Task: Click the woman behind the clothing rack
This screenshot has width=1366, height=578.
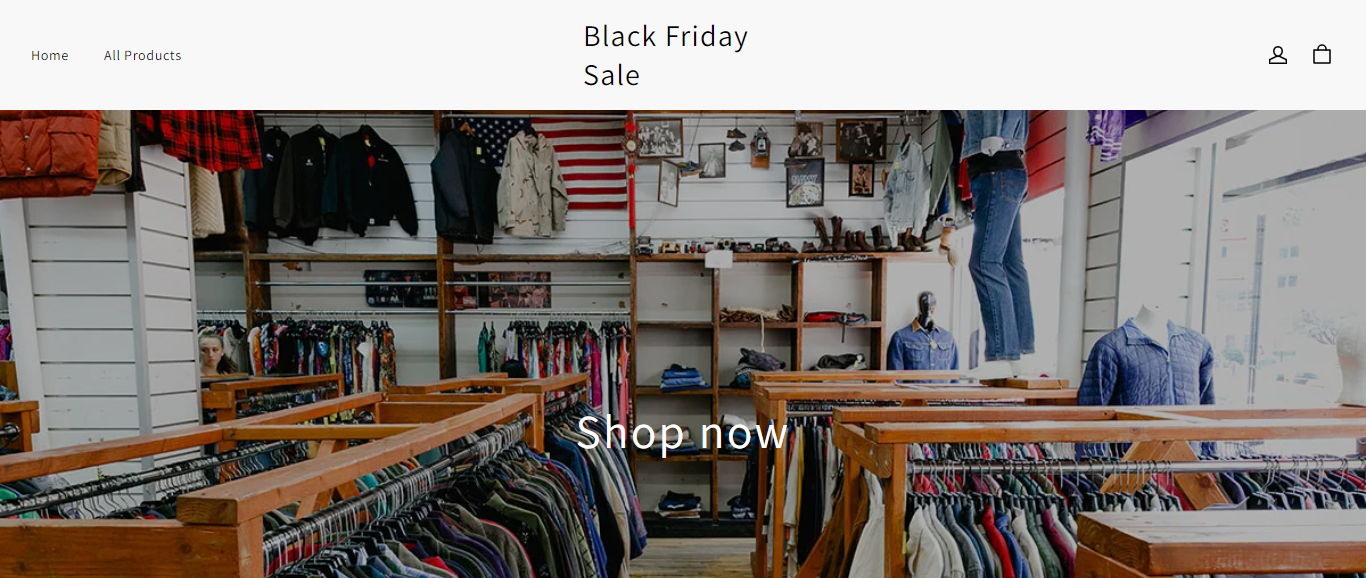Action: pos(211,353)
